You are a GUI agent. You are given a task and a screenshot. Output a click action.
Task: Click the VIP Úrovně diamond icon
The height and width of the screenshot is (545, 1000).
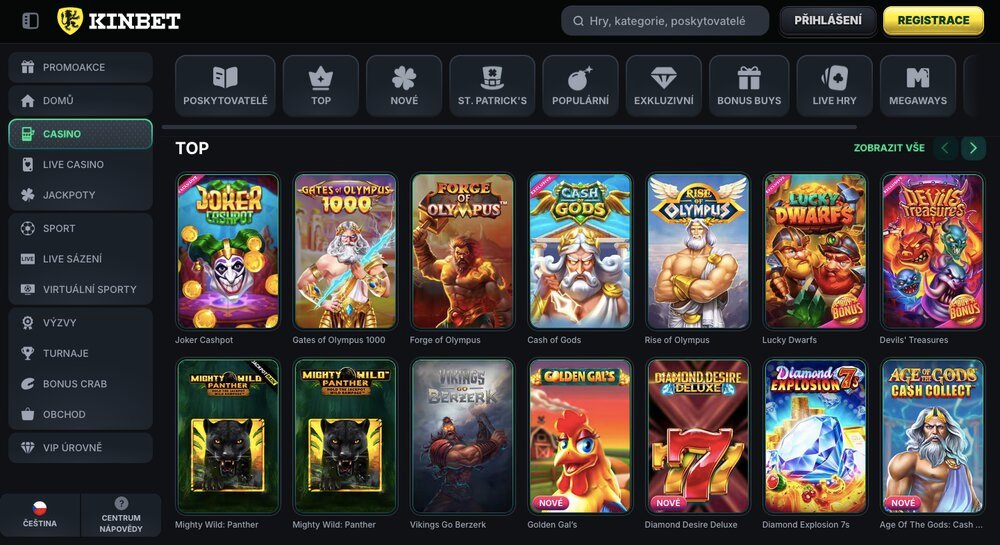(27, 447)
